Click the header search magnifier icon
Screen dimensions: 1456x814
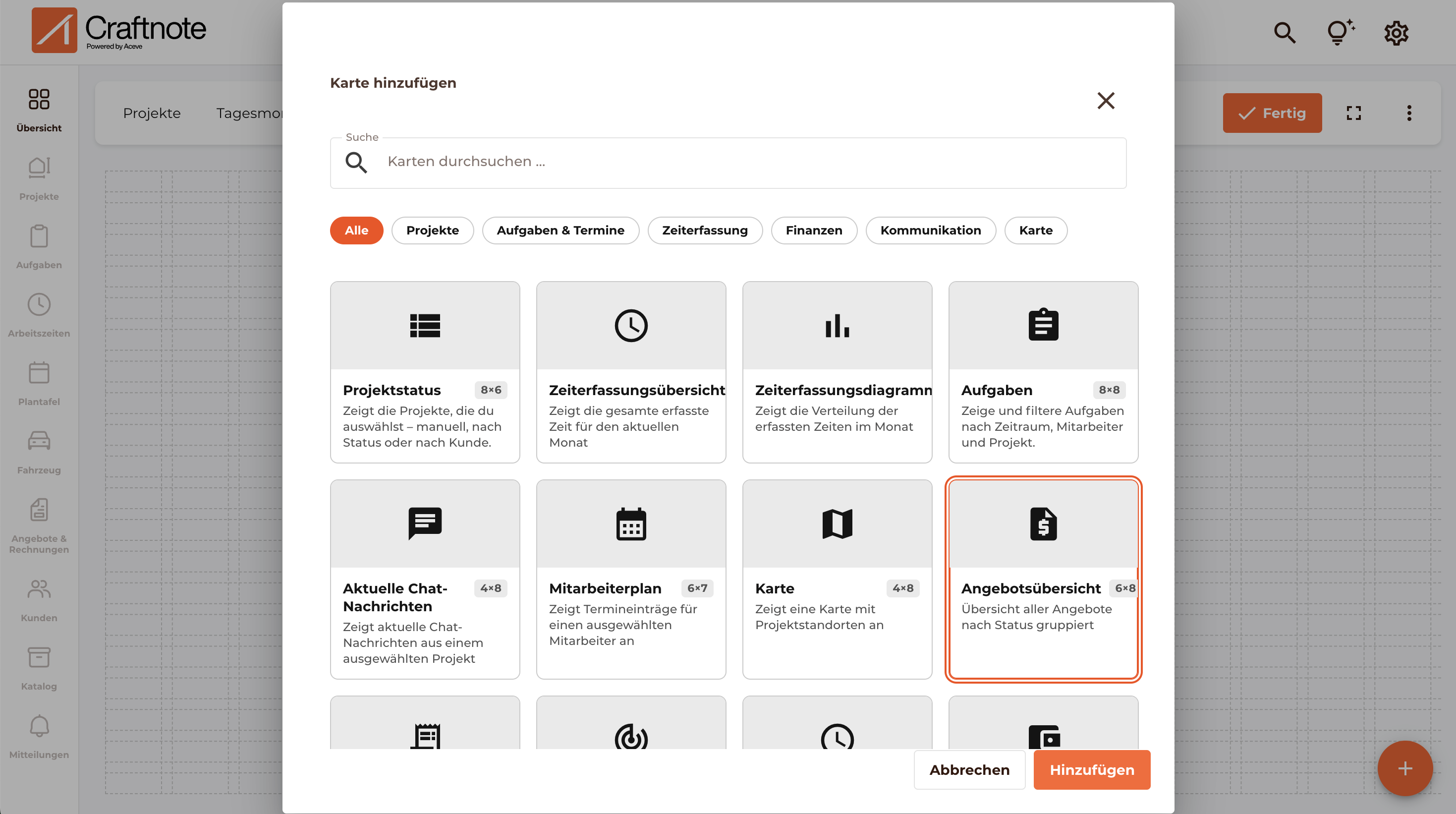point(1285,33)
